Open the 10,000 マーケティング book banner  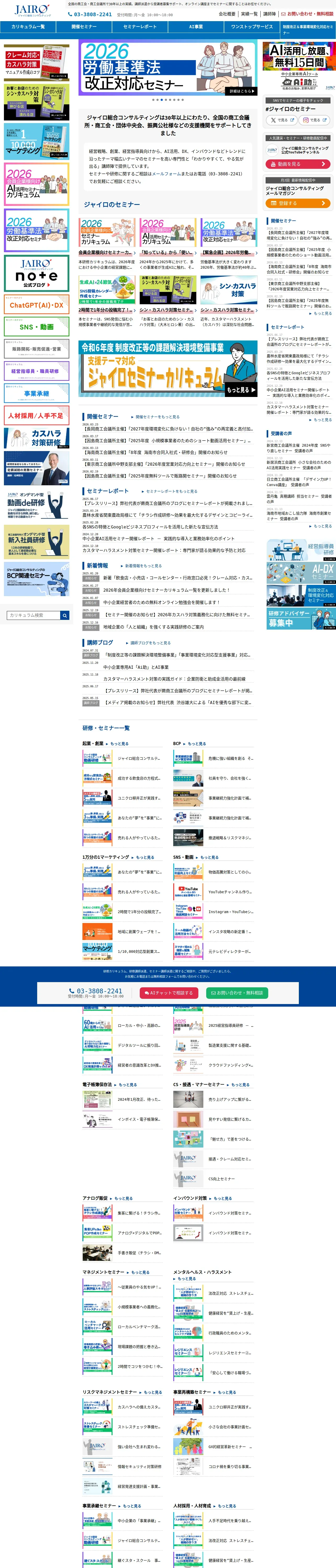coord(37,142)
